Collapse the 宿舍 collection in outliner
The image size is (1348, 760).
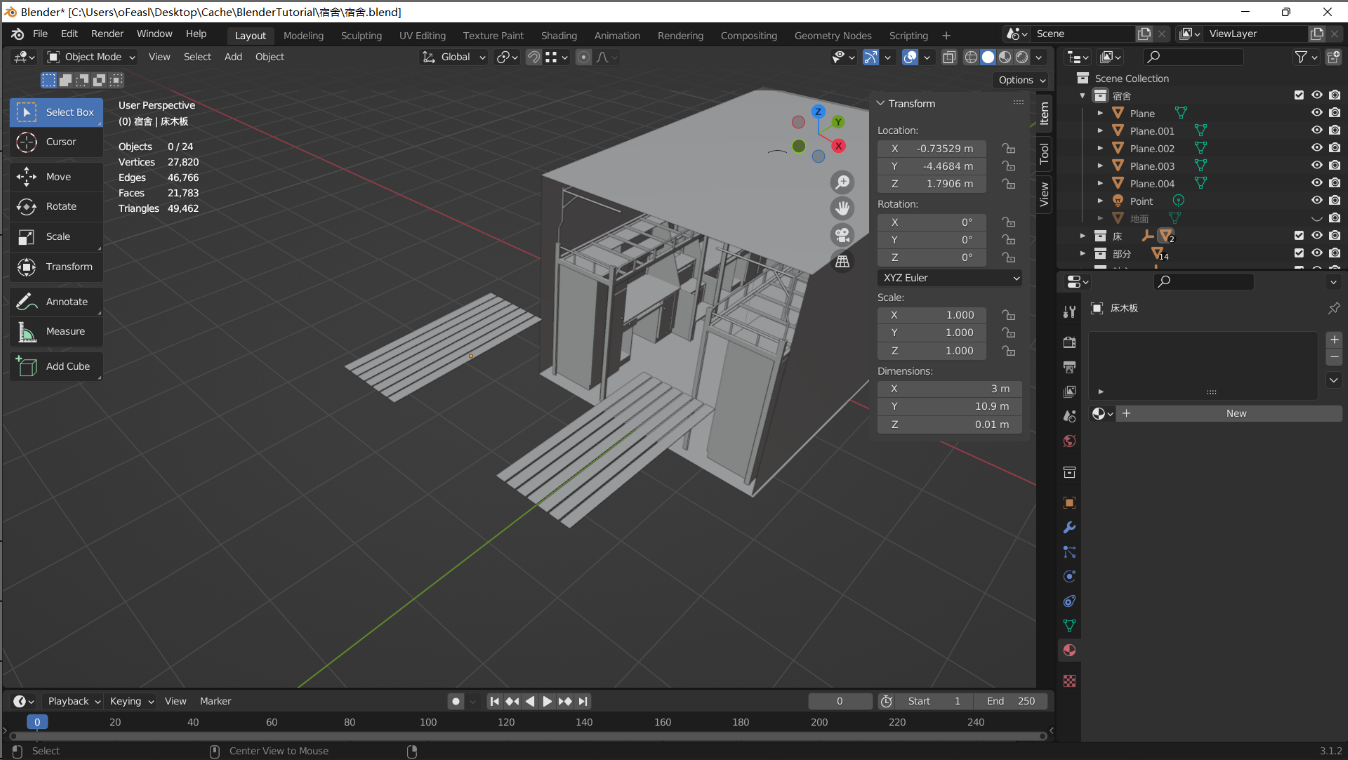coord(1082,96)
